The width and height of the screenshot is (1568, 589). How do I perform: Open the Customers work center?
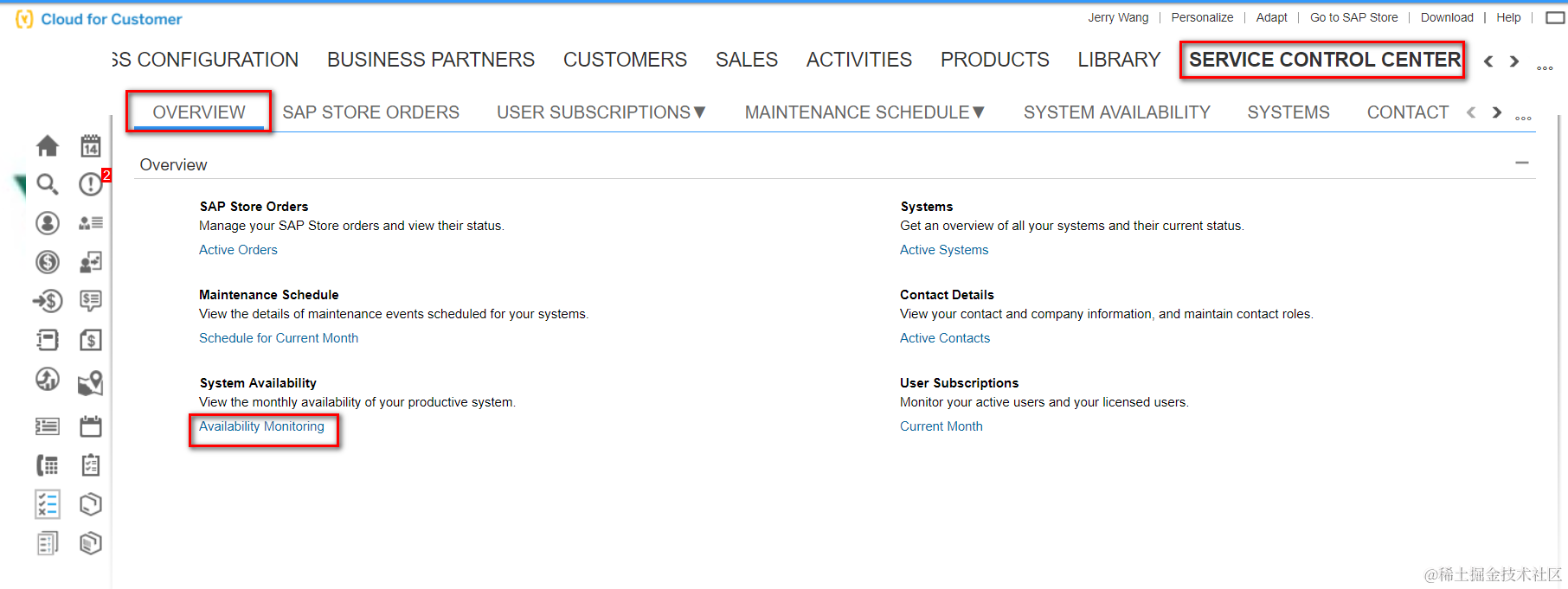click(x=625, y=60)
